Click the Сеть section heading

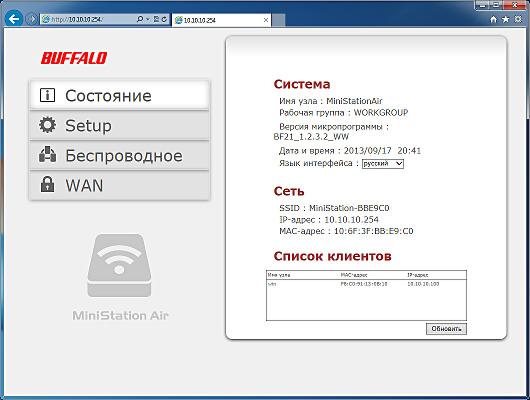coord(289,191)
